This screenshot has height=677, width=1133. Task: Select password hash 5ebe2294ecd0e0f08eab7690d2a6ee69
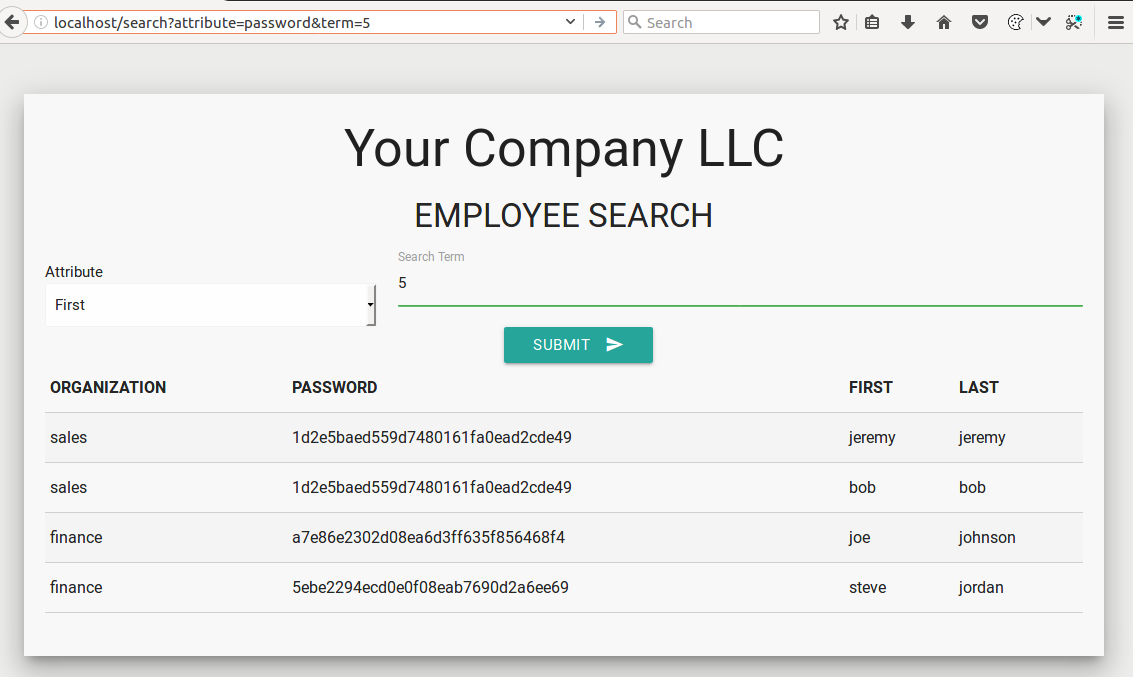click(x=430, y=587)
